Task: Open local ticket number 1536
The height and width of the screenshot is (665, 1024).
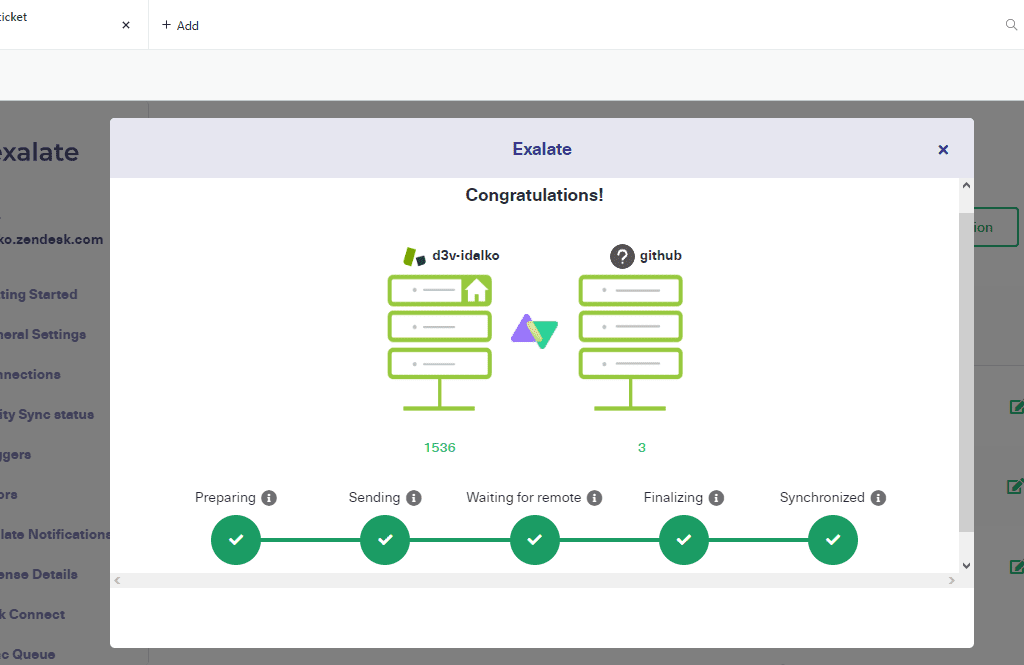Action: (x=440, y=447)
